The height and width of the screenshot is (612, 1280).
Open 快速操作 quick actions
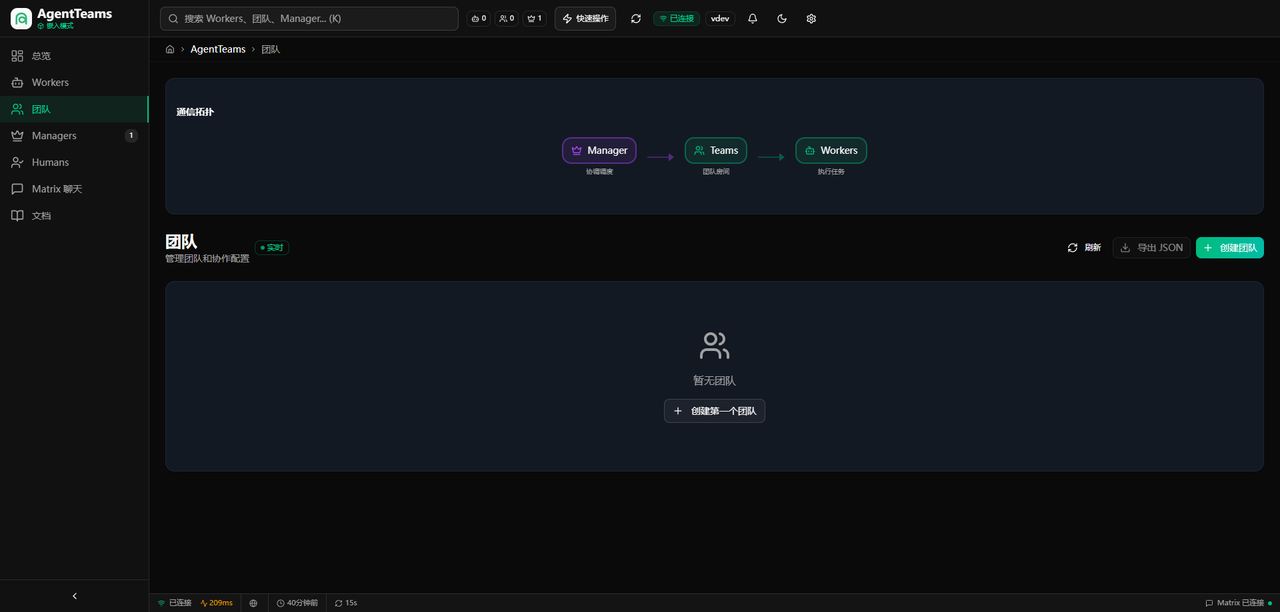[585, 18]
